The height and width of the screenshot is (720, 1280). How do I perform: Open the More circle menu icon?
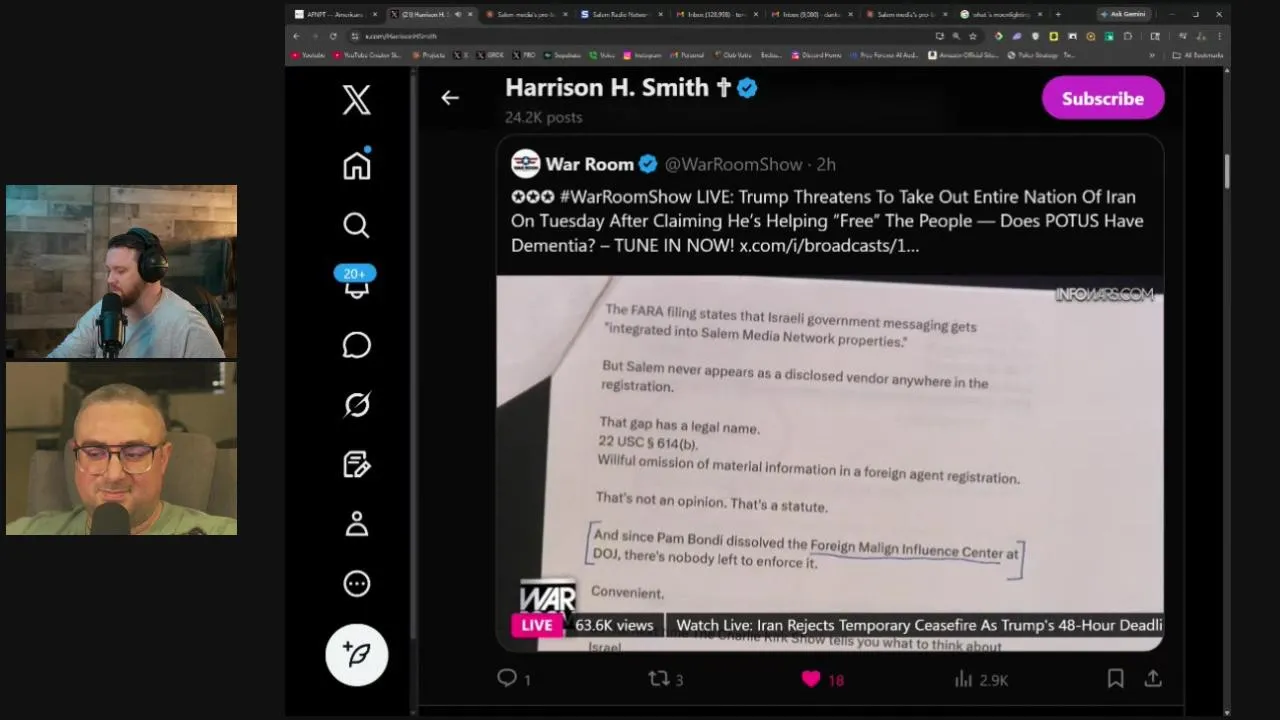pyautogui.click(x=356, y=584)
